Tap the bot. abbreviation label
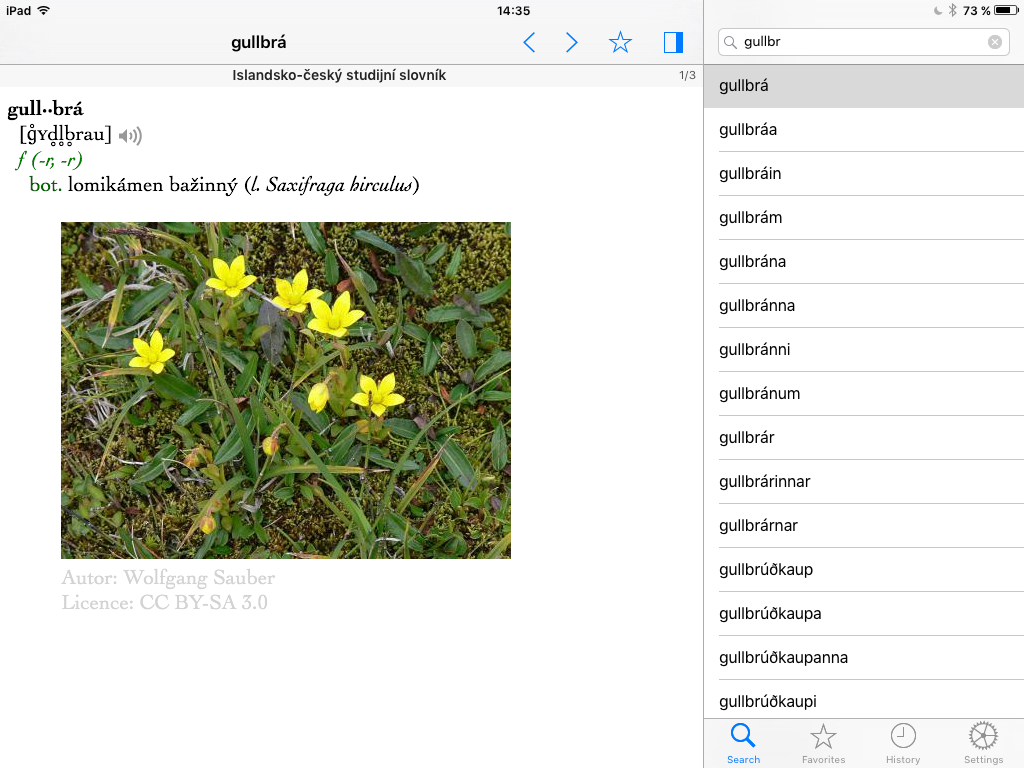Image resolution: width=1024 pixels, height=768 pixels. [46, 185]
